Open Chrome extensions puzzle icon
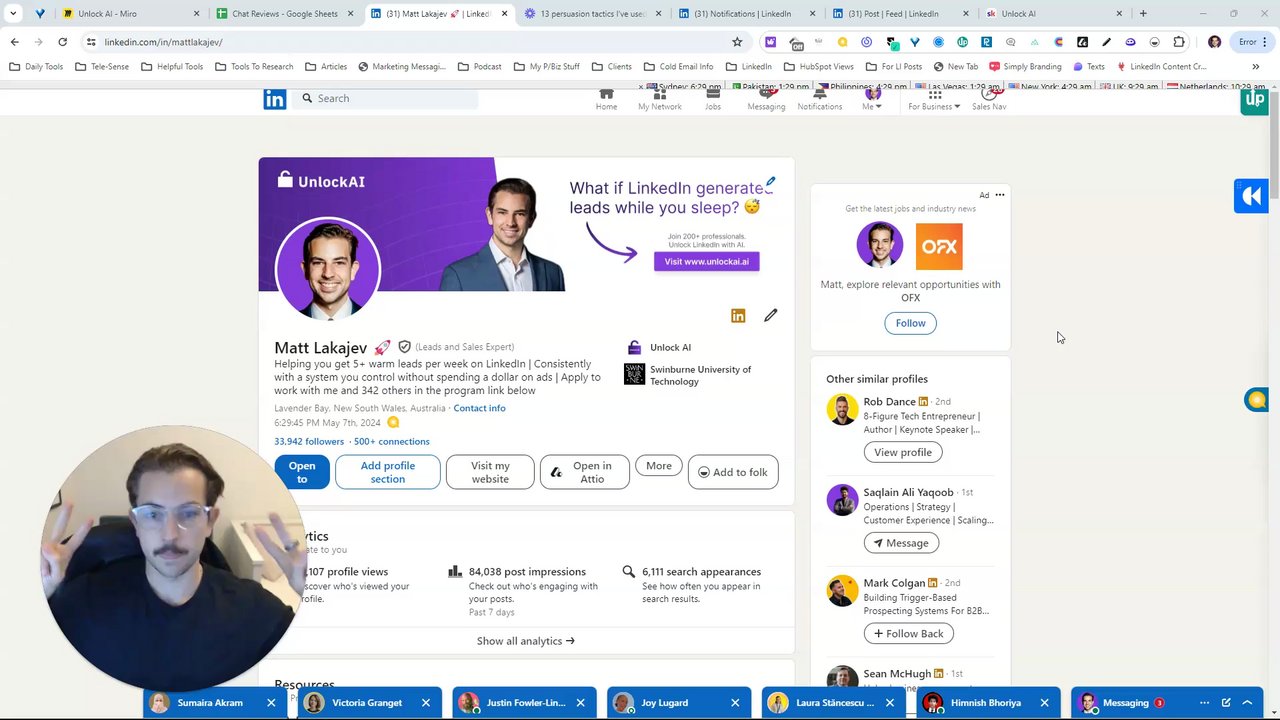Viewport: 1280px width, 720px height. (x=1179, y=42)
